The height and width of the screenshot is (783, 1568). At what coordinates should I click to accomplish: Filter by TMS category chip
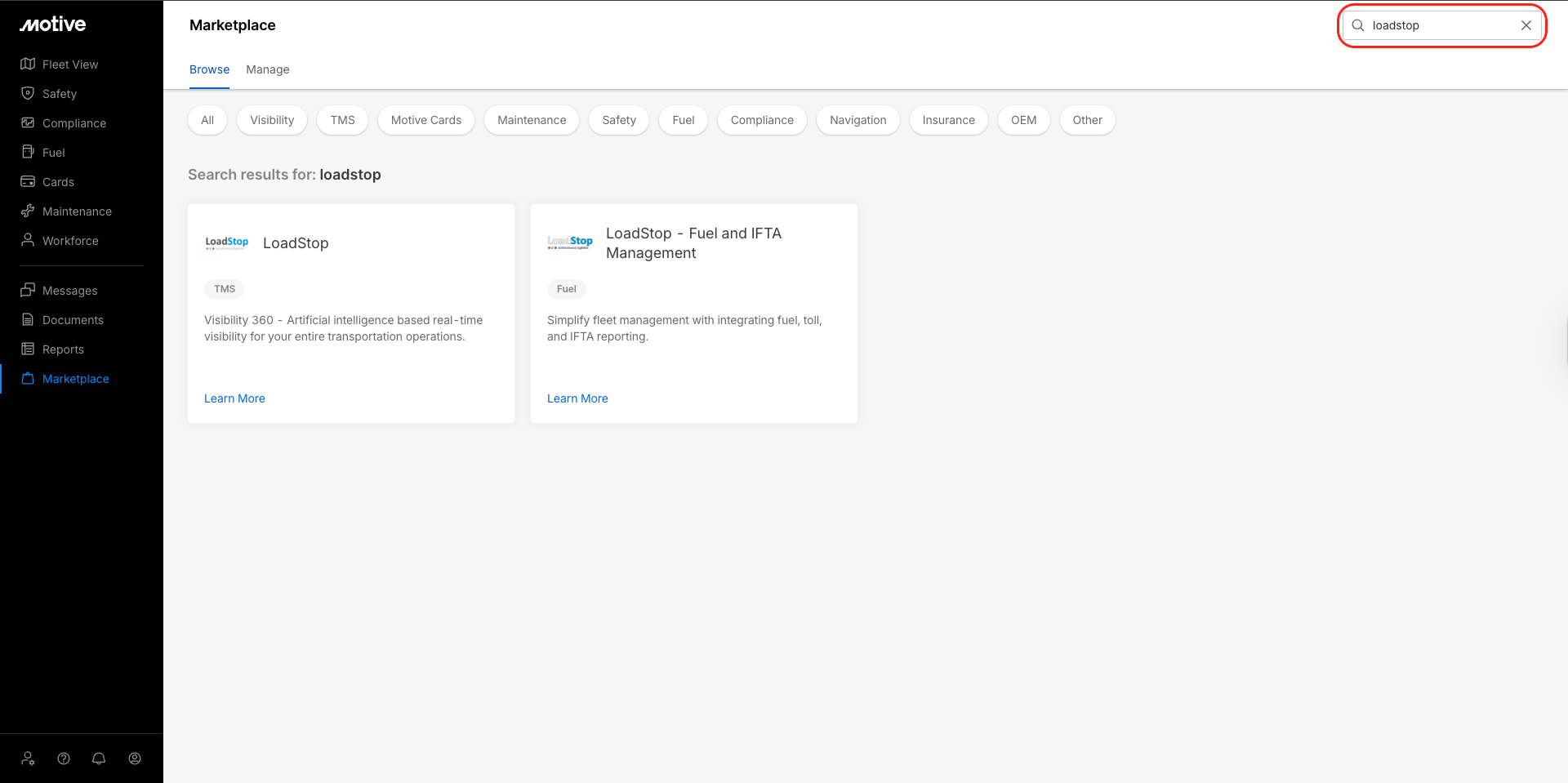(x=342, y=120)
